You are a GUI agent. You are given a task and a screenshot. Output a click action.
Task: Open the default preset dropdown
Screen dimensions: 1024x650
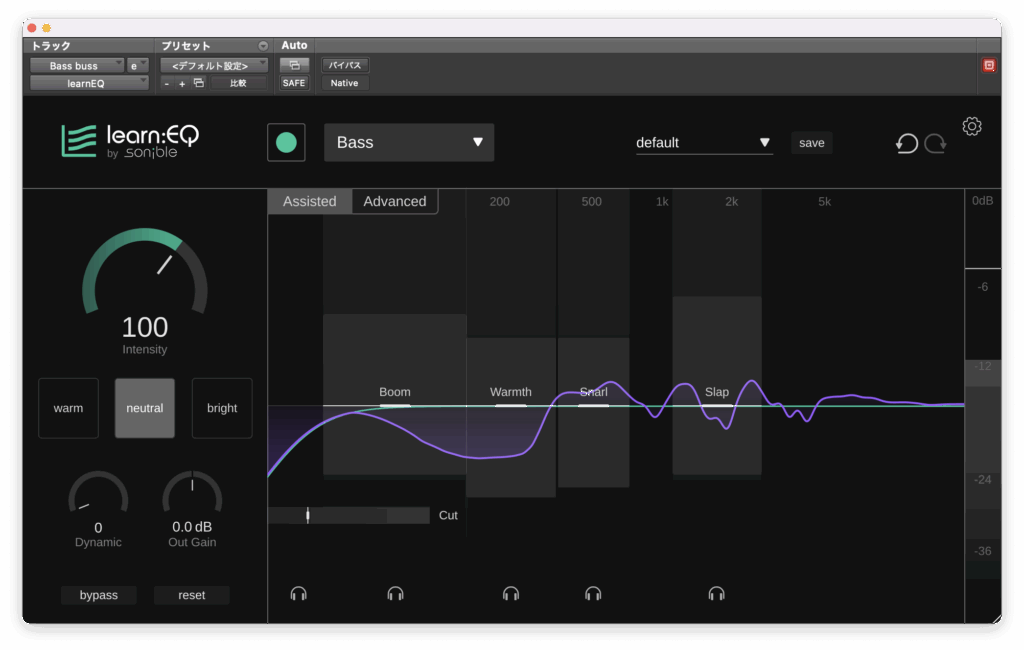click(x=704, y=142)
